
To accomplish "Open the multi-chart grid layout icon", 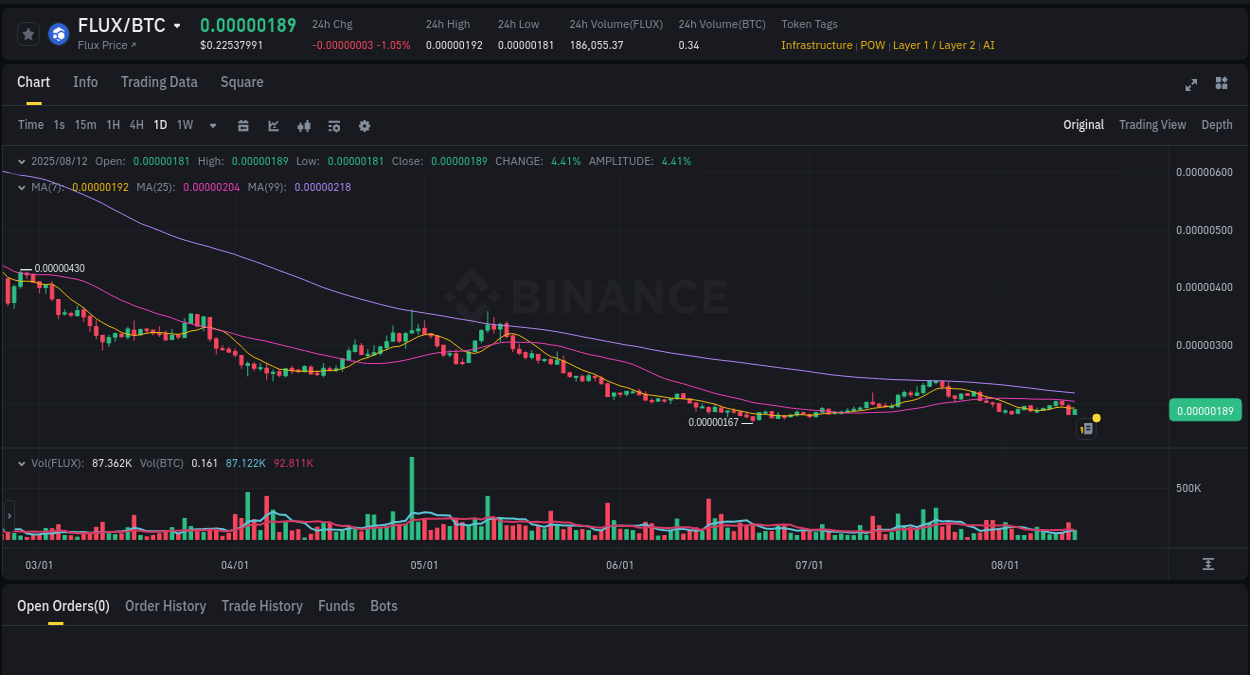I will pos(1221,83).
